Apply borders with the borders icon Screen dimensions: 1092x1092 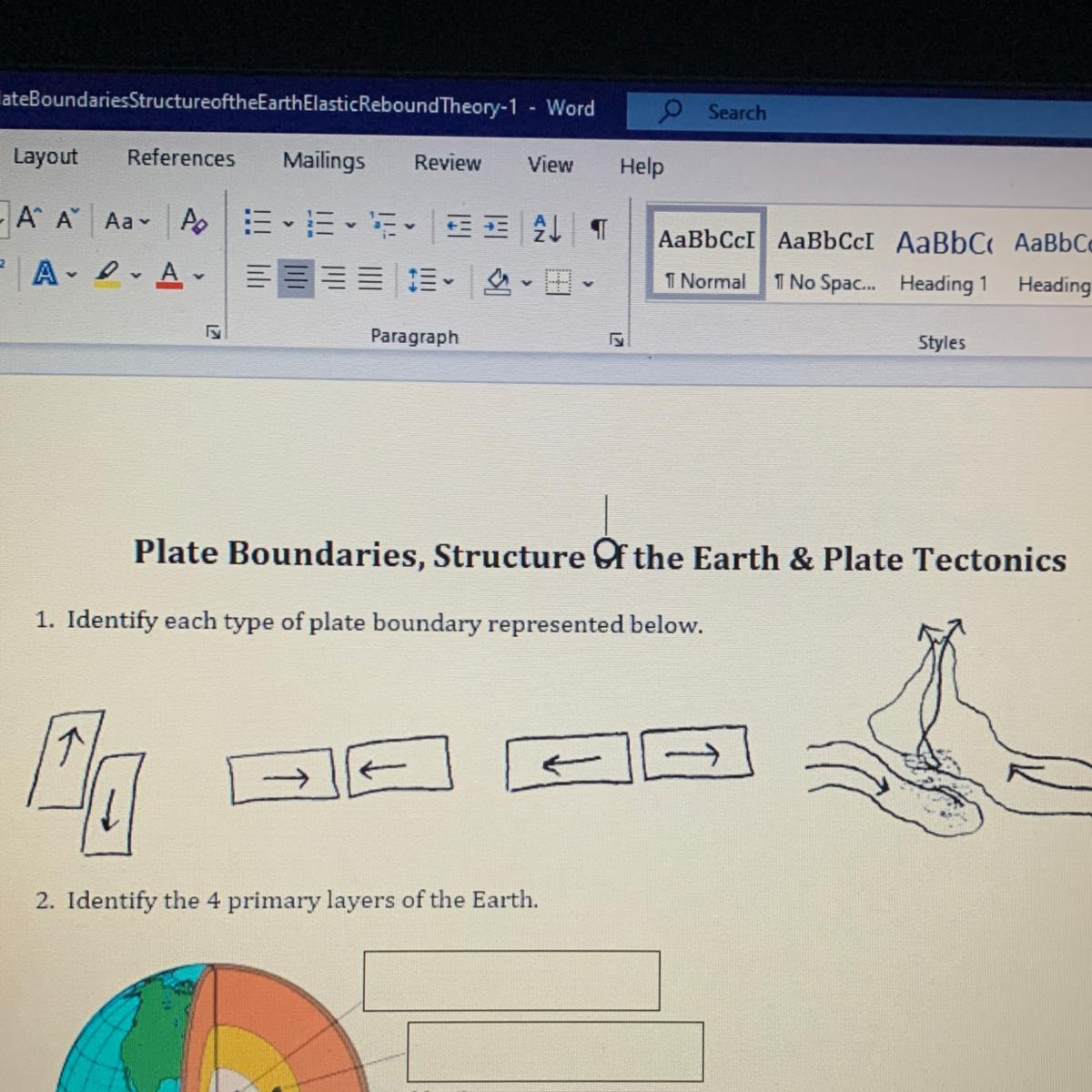(x=558, y=283)
